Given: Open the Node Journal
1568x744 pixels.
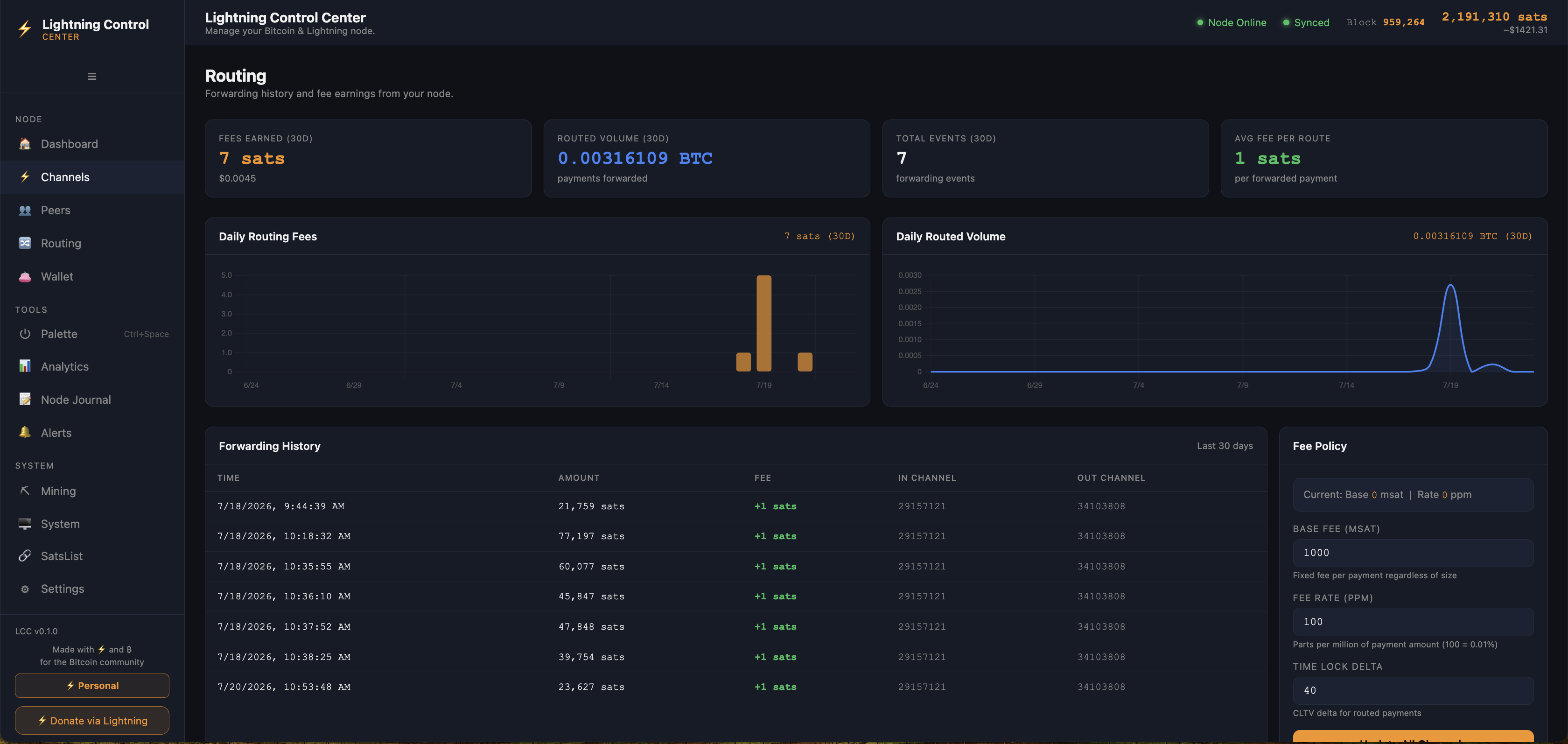Looking at the screenshot, I should (x=92, y=400).
